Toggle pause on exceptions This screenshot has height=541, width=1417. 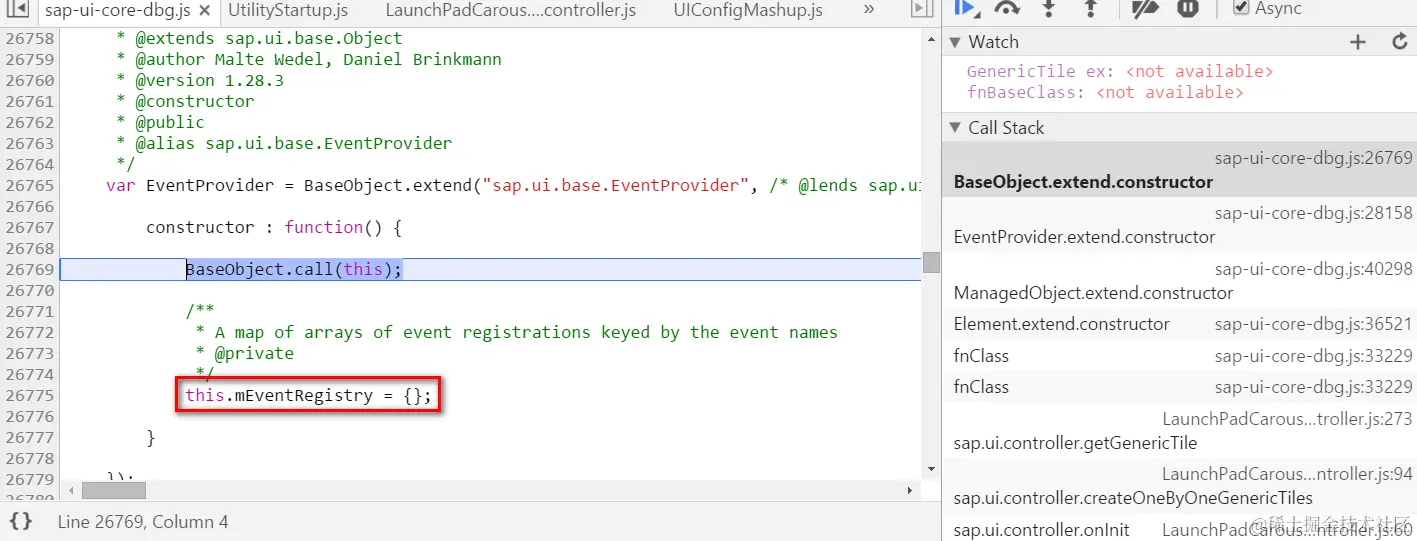pyautogui.click(x=1187, y=8)
